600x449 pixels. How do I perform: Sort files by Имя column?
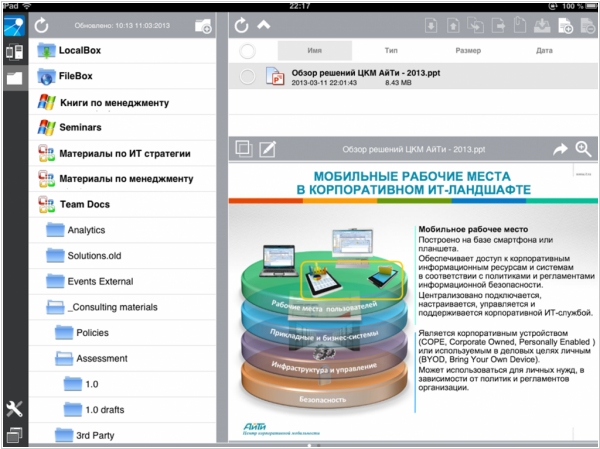pos(315,50)
